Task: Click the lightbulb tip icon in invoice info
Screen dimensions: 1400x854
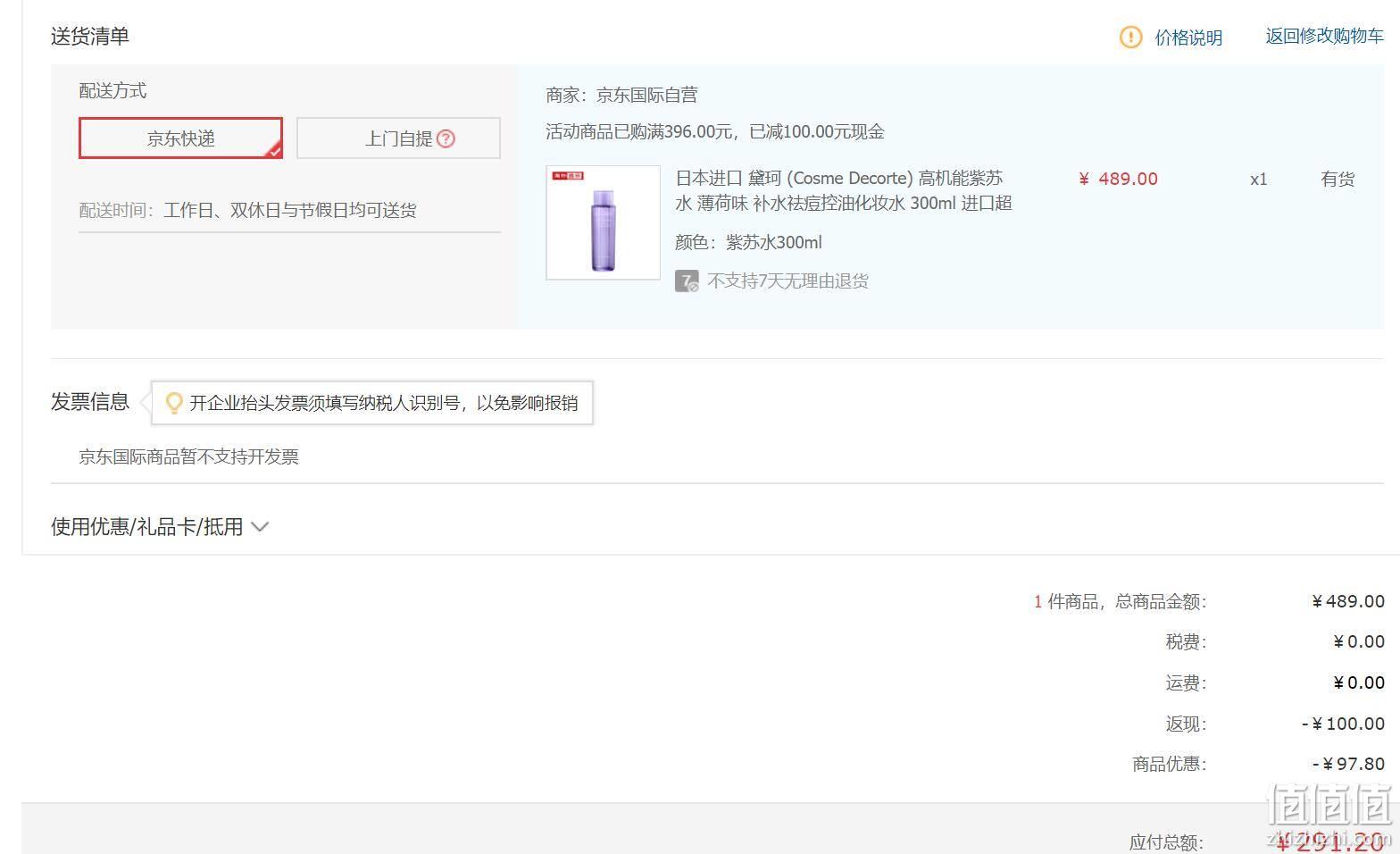Action: point(175,403)
